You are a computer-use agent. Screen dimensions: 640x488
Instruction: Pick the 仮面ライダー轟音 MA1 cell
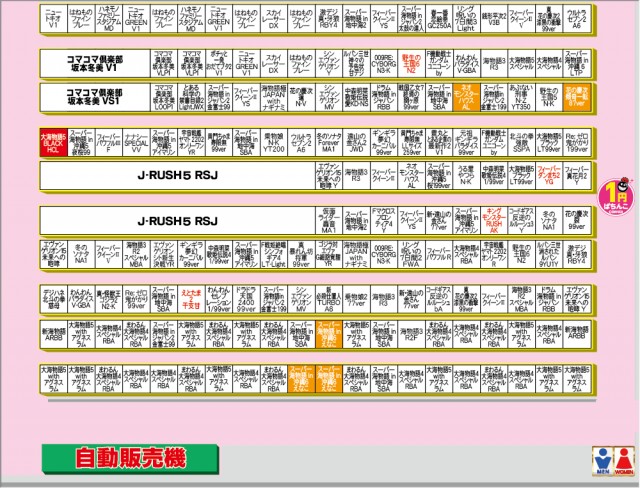pyautogui.click(x=329, y=221)
